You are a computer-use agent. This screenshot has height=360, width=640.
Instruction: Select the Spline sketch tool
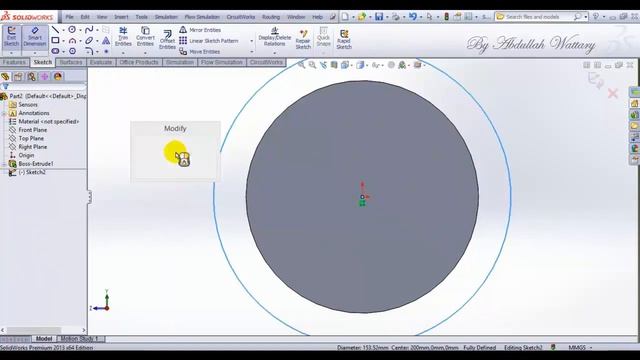point(89,29)
